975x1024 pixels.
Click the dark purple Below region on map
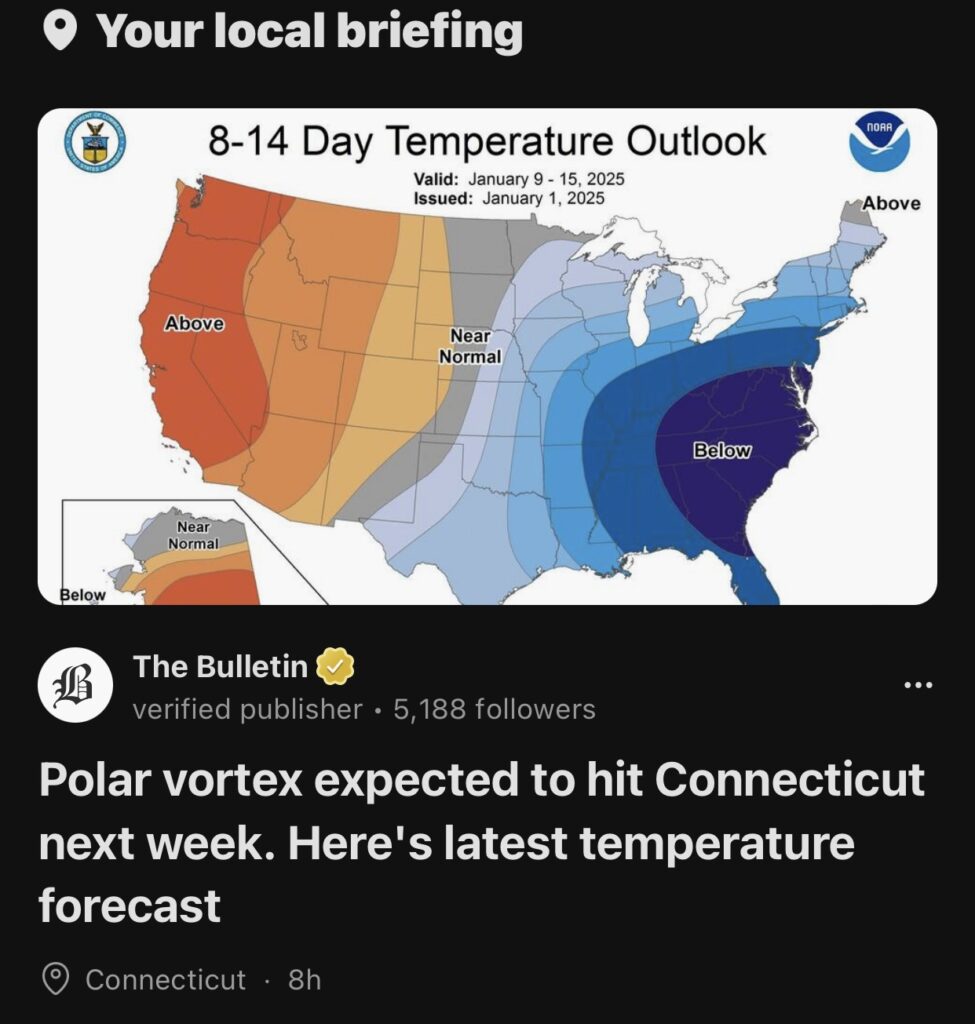point(722,451)
